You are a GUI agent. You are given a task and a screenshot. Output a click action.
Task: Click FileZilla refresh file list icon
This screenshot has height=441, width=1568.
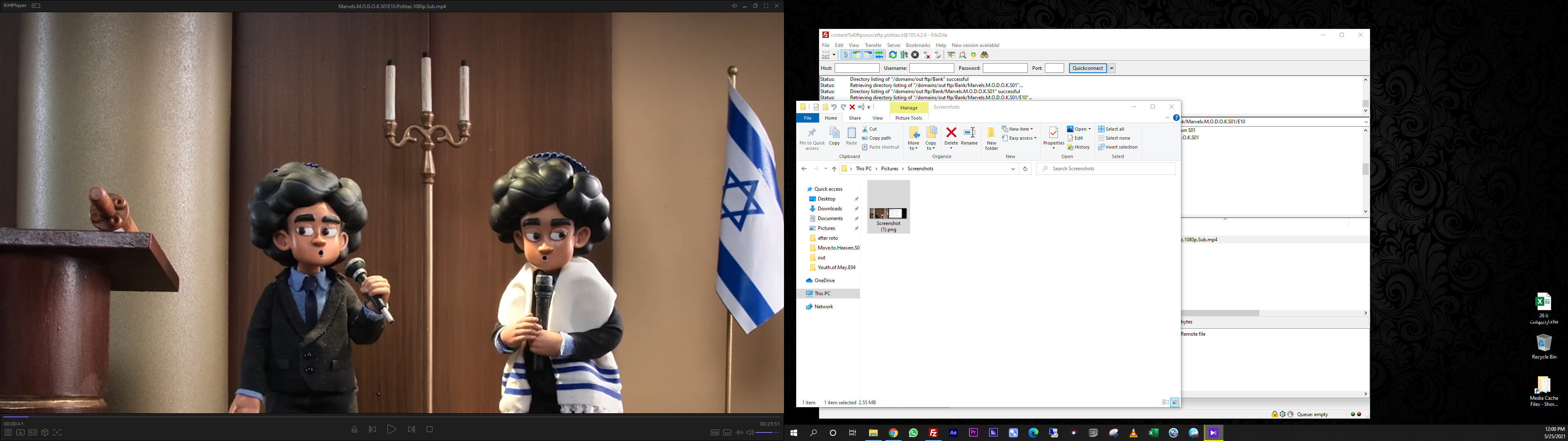892,55
